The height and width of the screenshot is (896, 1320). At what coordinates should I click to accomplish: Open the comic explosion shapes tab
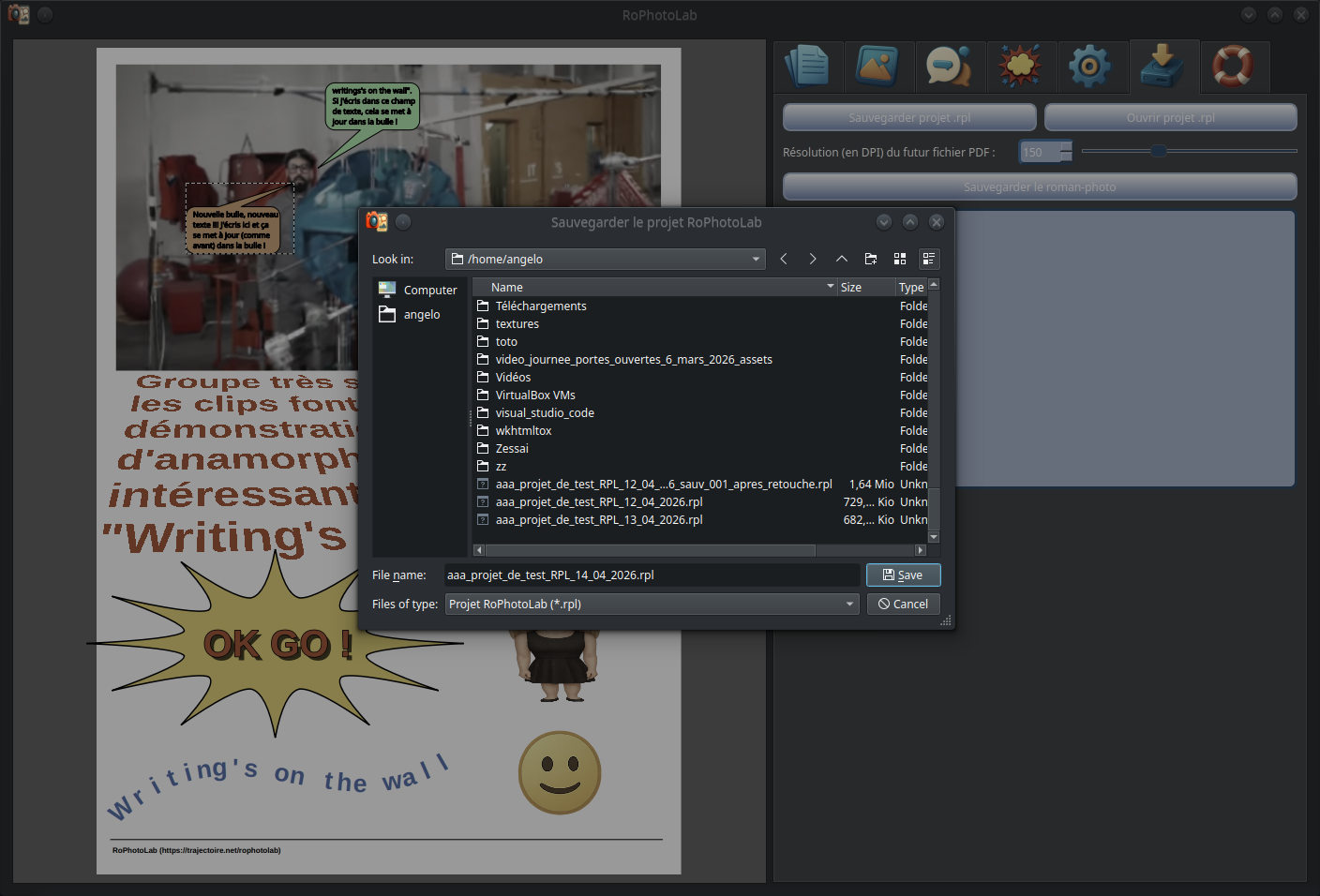[1020, 67]
